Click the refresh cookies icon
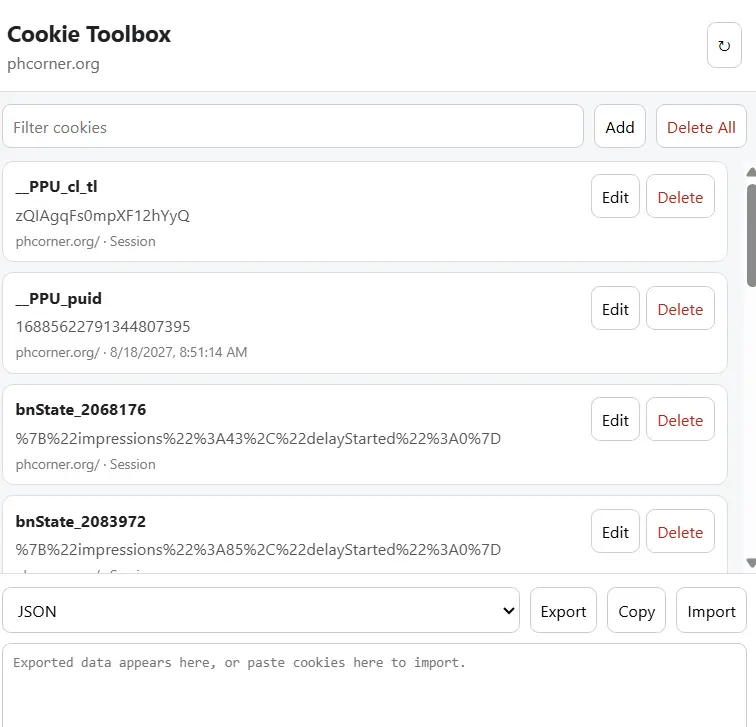 (x=724, y=45)
